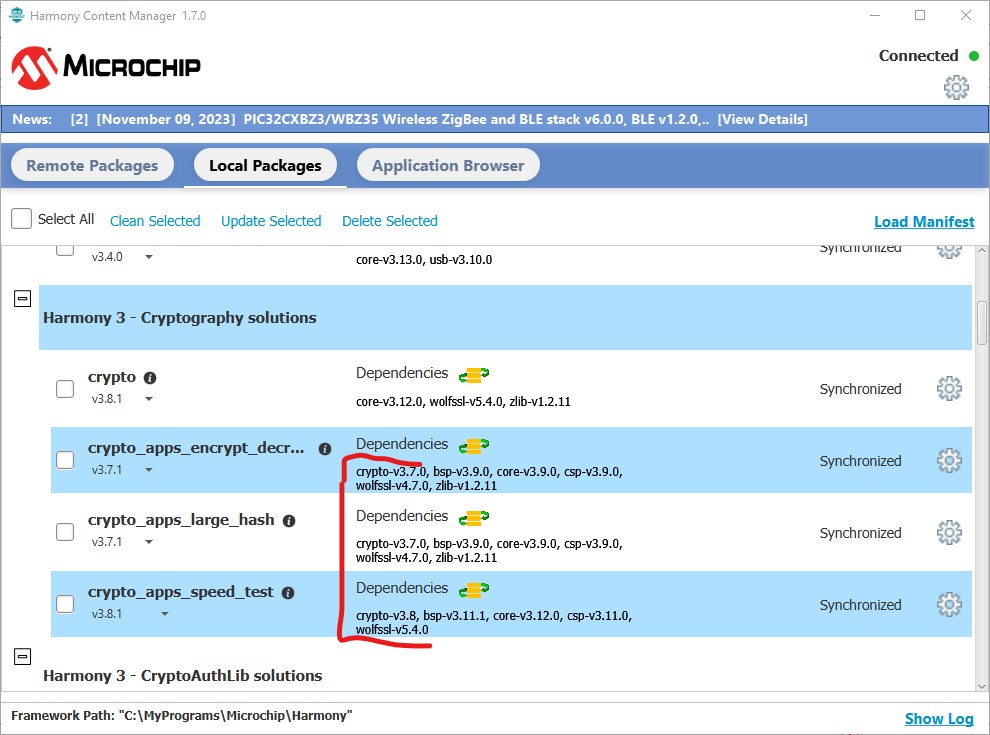Click the dependencies sync icon for crypto
This screenshot has width=990, height=735.
click(x=473, y=375)
